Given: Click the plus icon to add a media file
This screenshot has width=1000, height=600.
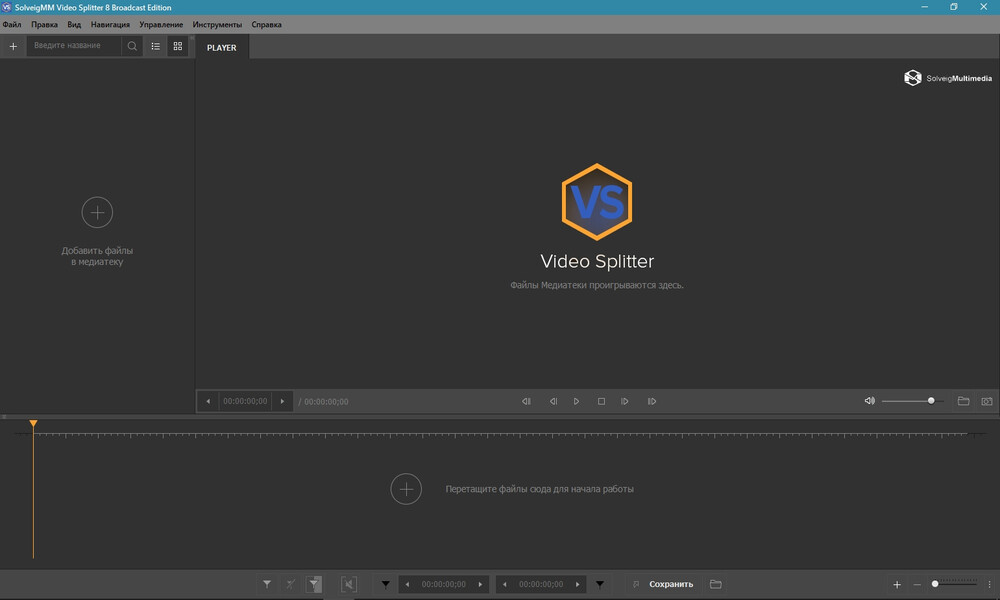Looking at the screenshot, I should click(x=13, y=46).
